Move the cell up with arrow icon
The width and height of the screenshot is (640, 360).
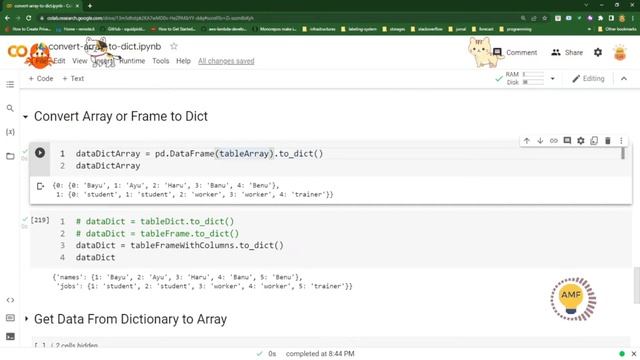pos(527,141)
